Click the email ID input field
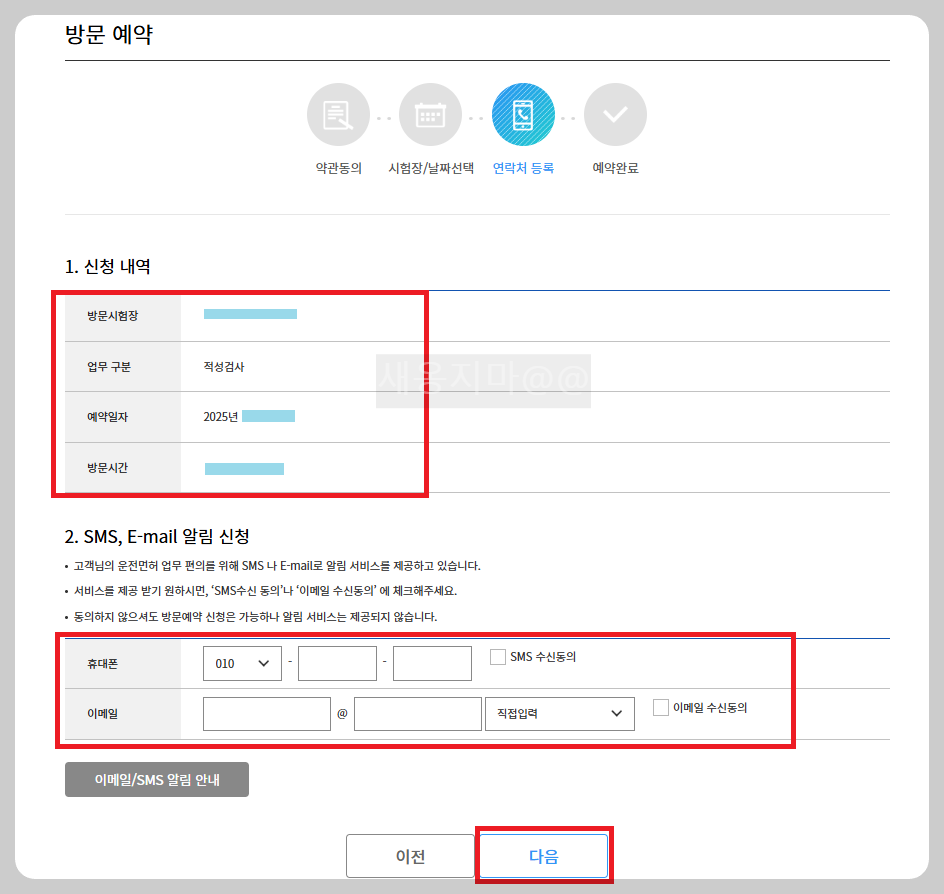Image resolution: width=944 pixels, height=894 pixels. coord(266,713)
